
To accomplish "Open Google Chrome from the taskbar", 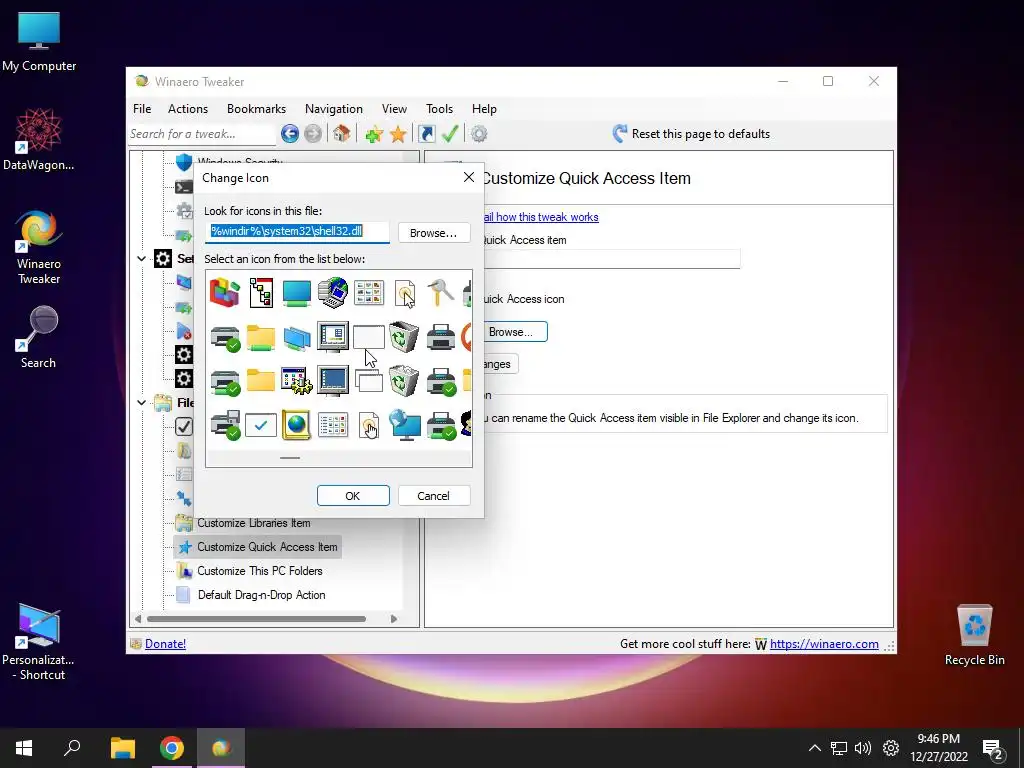I will (172, 748).
